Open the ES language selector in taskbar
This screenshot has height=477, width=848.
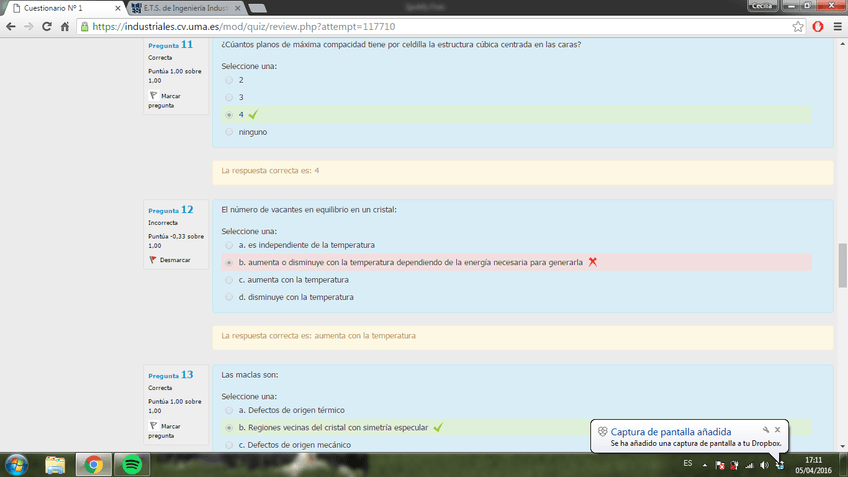[x=687, y=464]
